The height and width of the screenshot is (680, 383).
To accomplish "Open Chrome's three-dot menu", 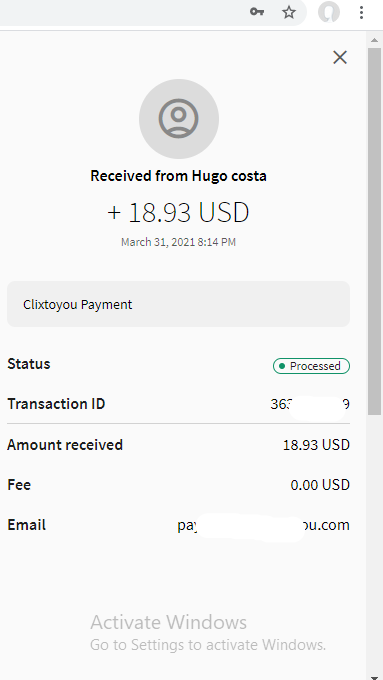I will [361, 12].
